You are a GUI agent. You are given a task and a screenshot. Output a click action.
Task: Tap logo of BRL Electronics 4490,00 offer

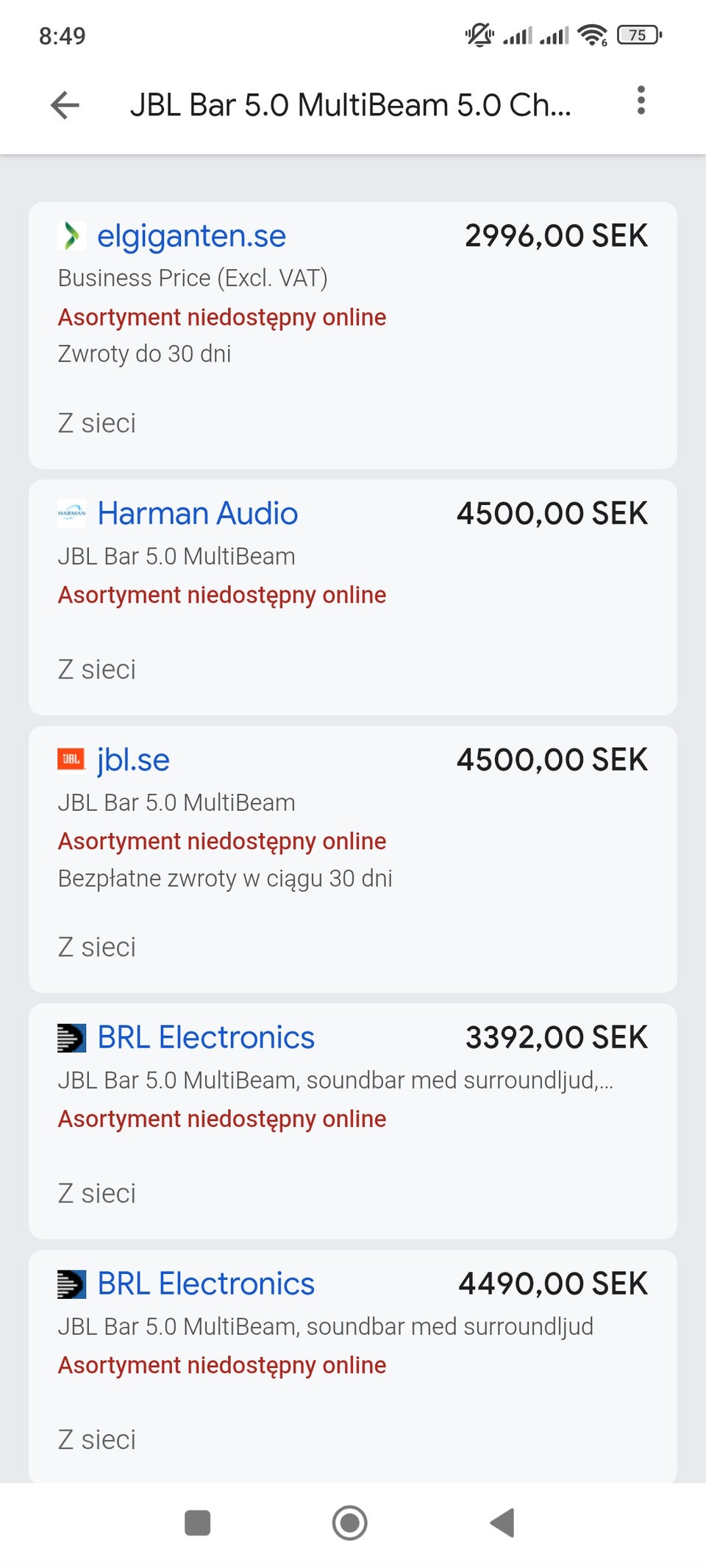click(71, 1284)
